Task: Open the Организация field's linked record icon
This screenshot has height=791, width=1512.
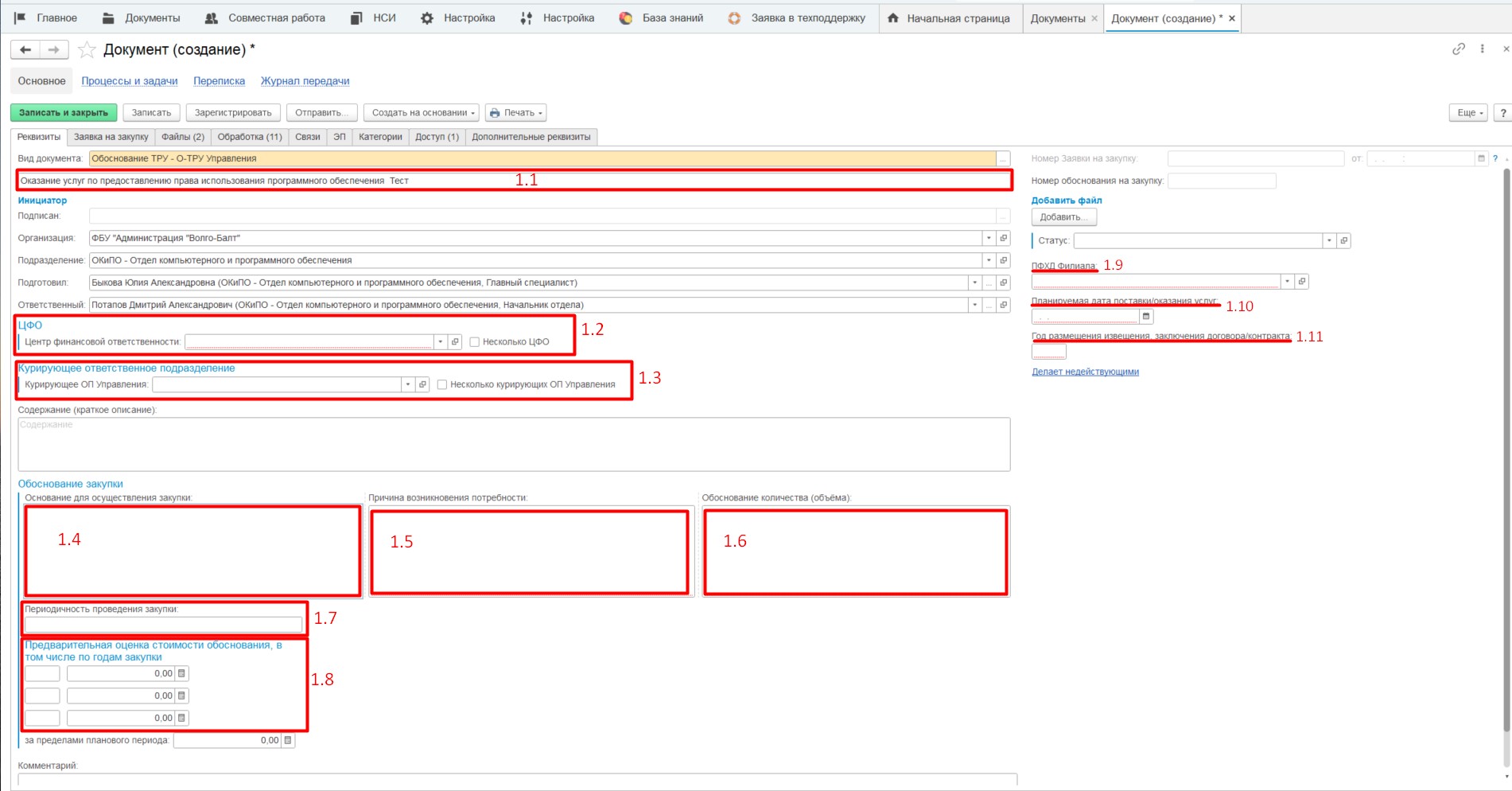Action: point(1004,238)
